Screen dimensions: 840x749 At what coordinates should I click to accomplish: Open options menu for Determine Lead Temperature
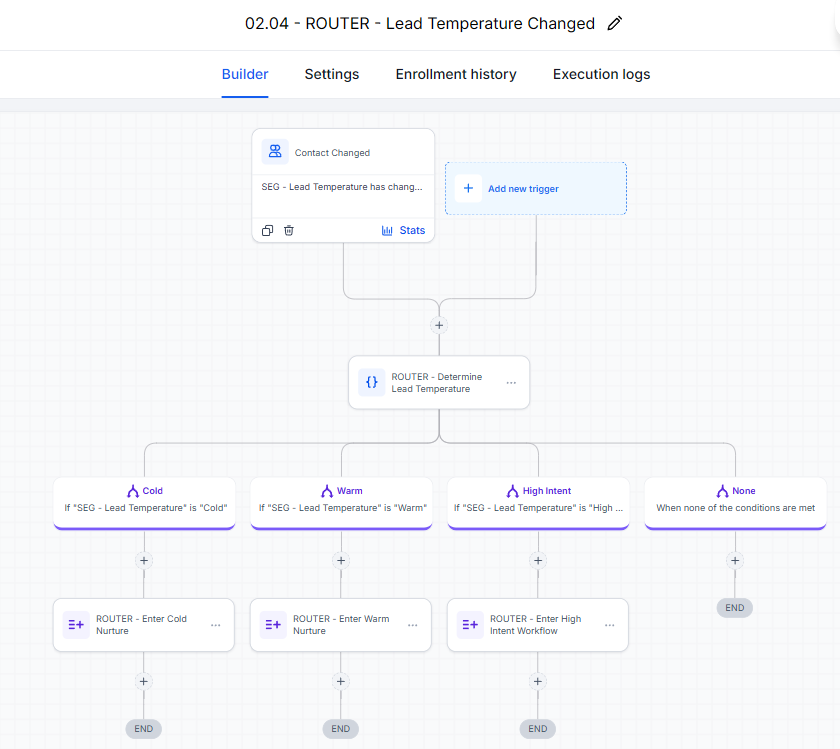pos(511,383)
